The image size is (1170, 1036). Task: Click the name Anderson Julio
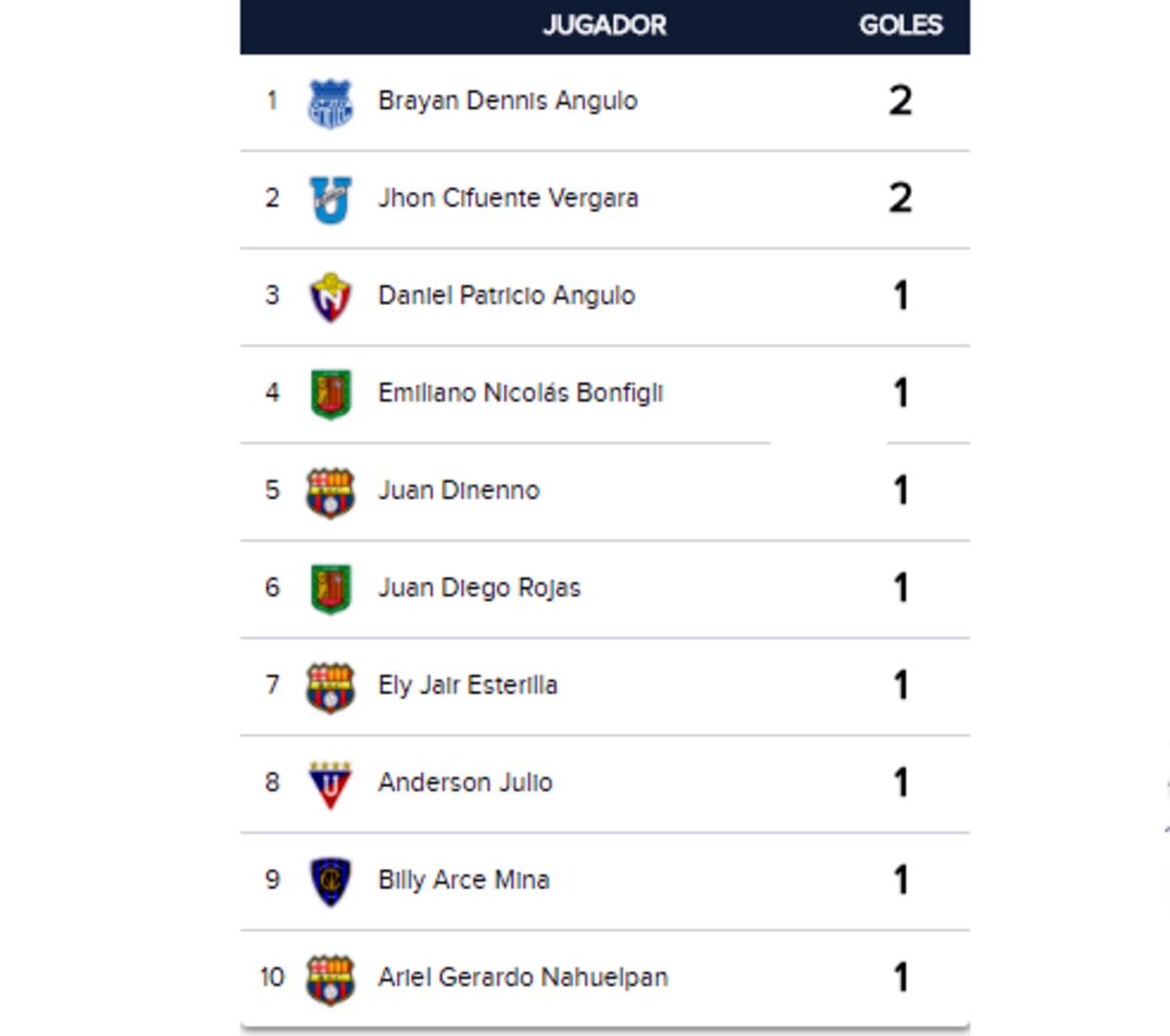pos(465,783)
